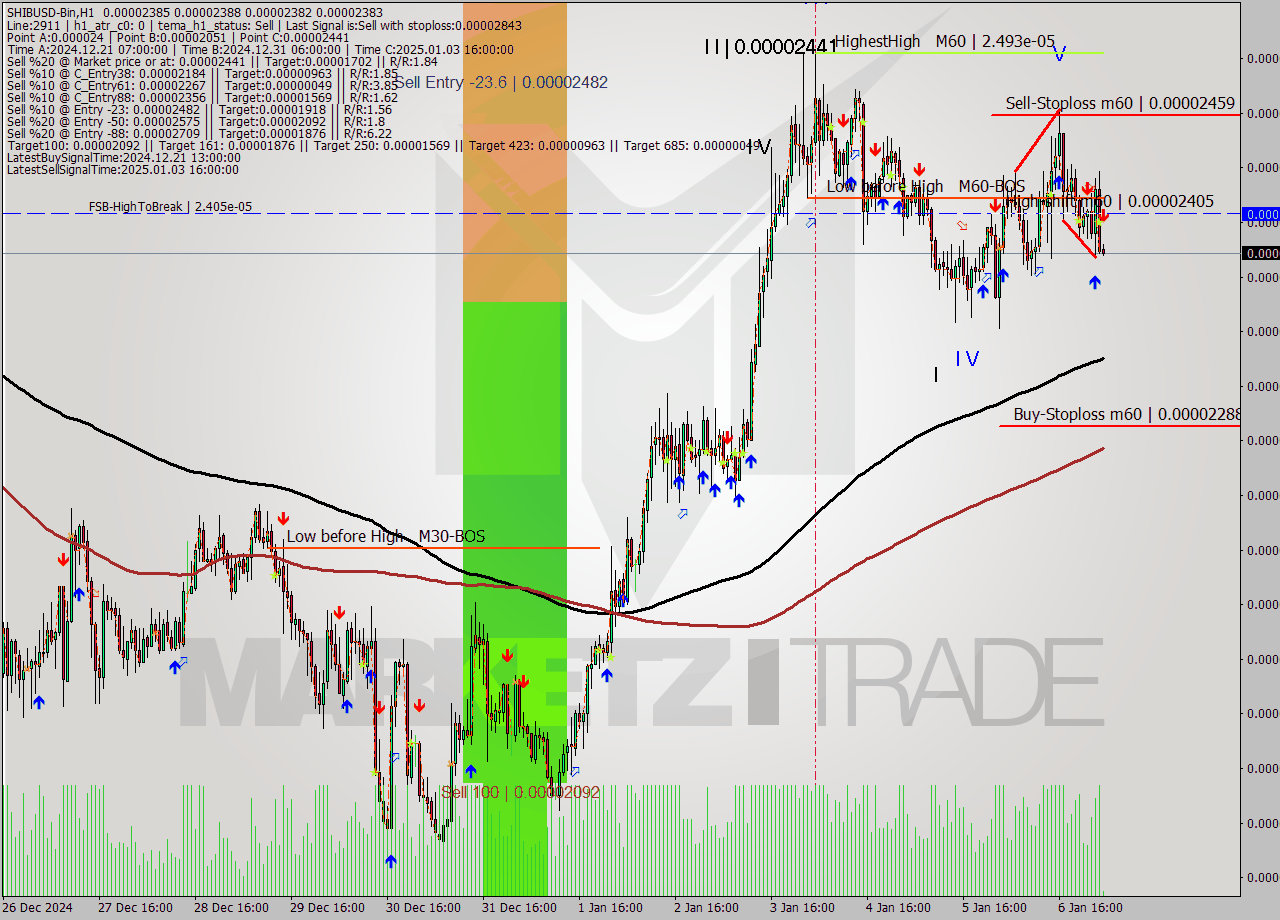
Task: Select the 'High-shift m60 | 0.00002405' label
Action: 1110,201
